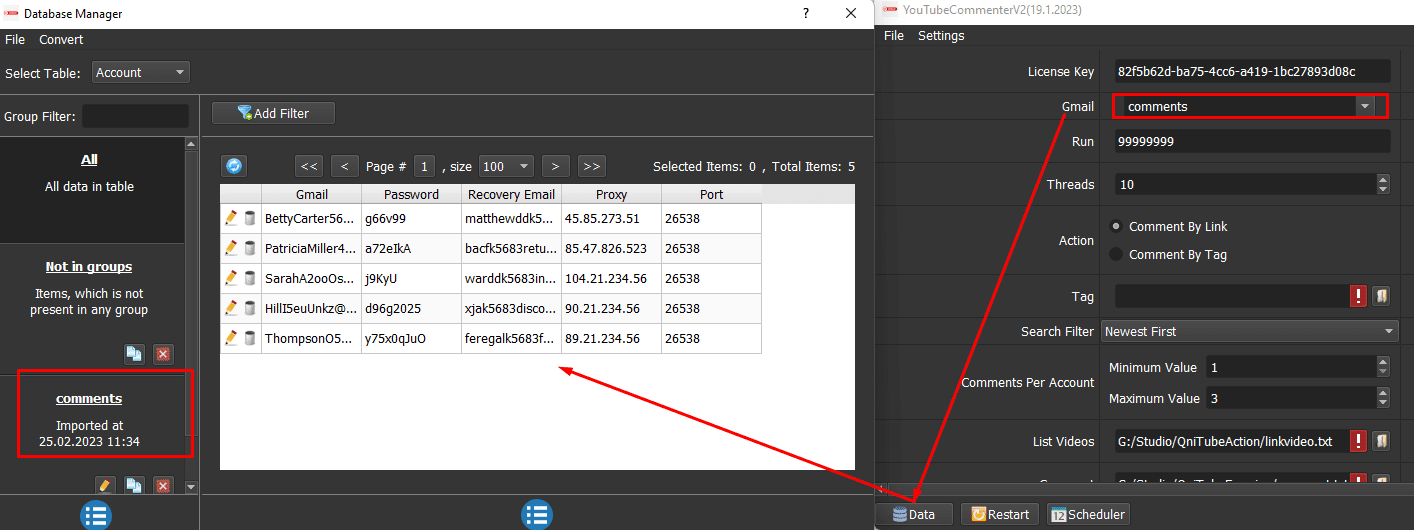Decrease Threads value with down arrow
Screen dimensions: 1414x530
(x=1383, y=189)
